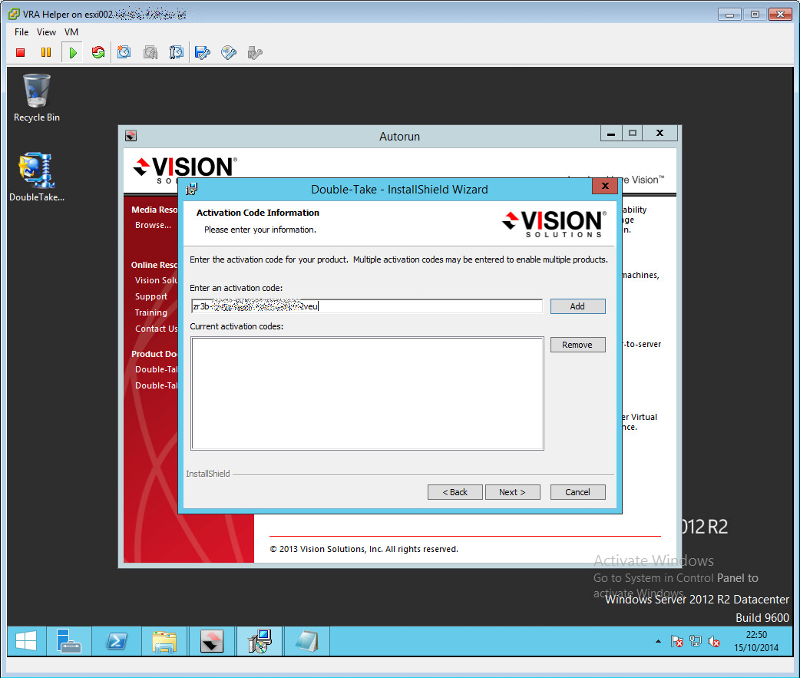Click into the activation code input field

pyautogui.click(x=366, y=306)
